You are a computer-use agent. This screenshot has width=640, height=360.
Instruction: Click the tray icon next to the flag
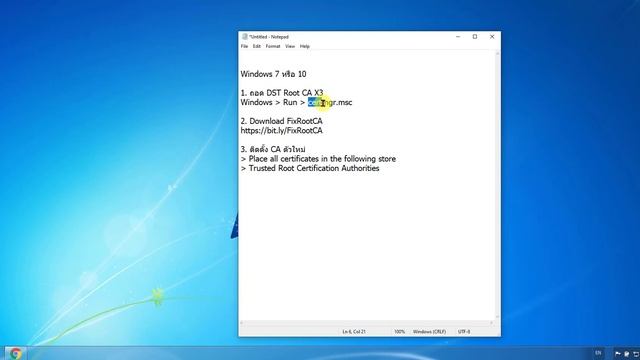[x=627, y=354]
